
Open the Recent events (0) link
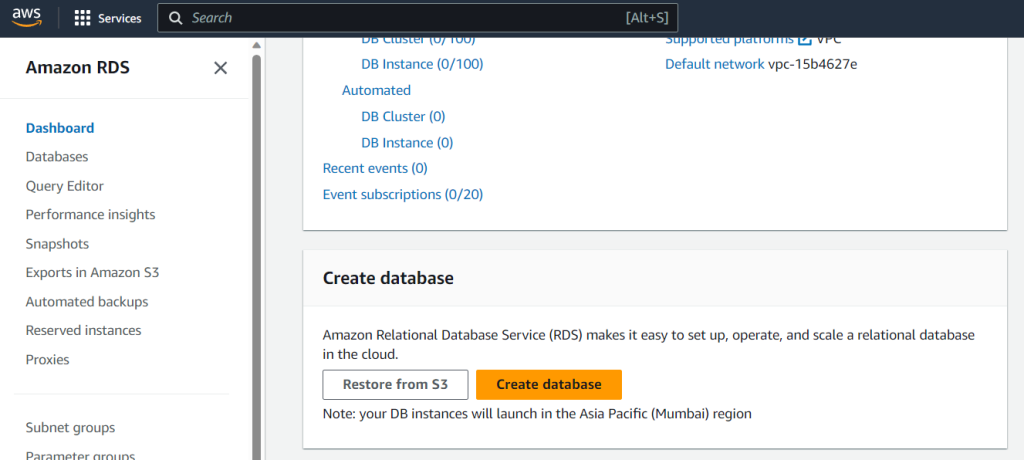[x=375, y=169]
